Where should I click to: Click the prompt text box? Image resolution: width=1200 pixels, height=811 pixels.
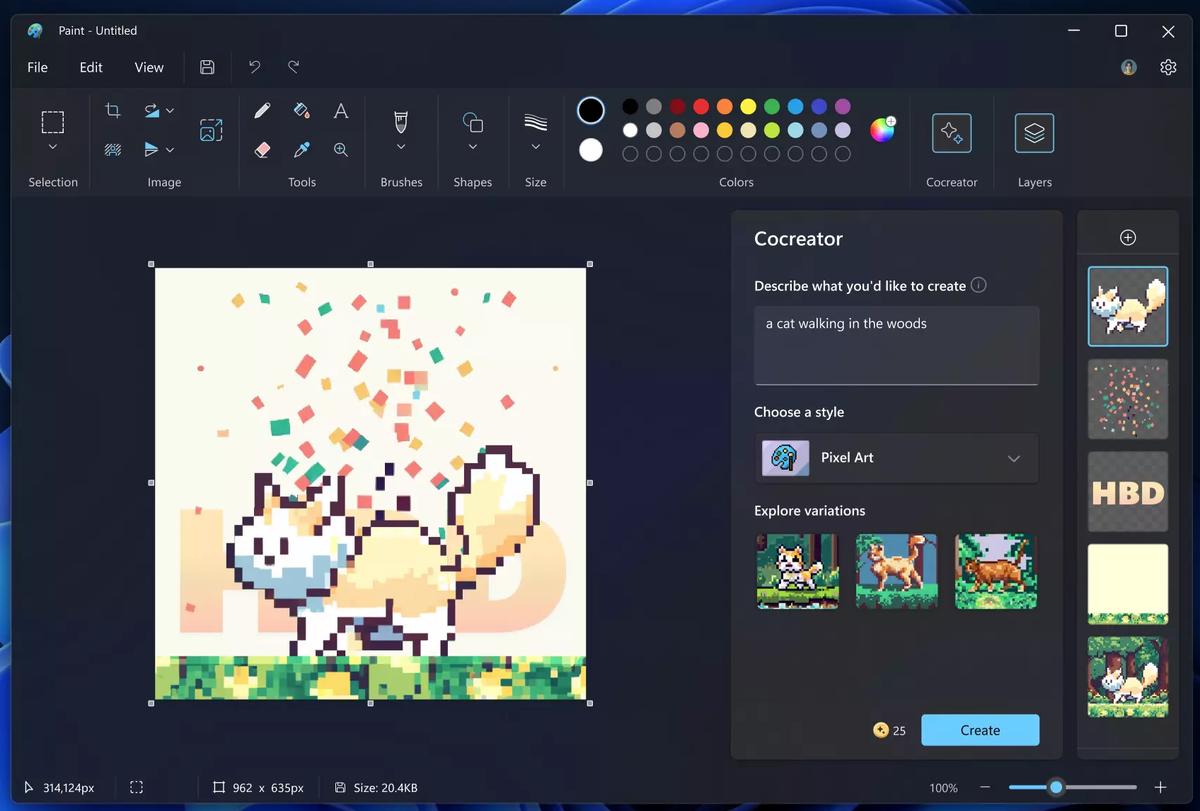(896, 345)
